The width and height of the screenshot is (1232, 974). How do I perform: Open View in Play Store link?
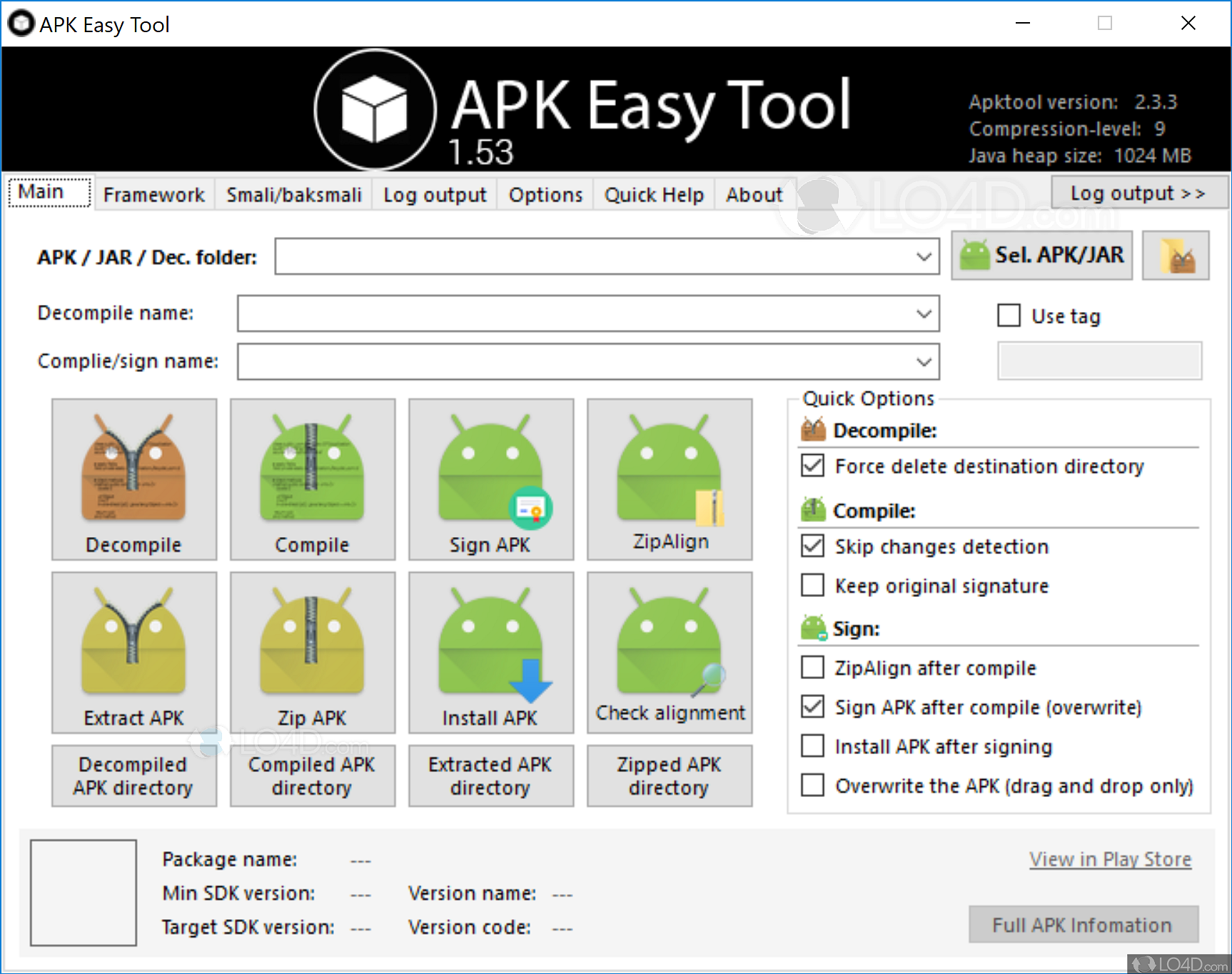pyautogui.click(x=1110, y=859)
